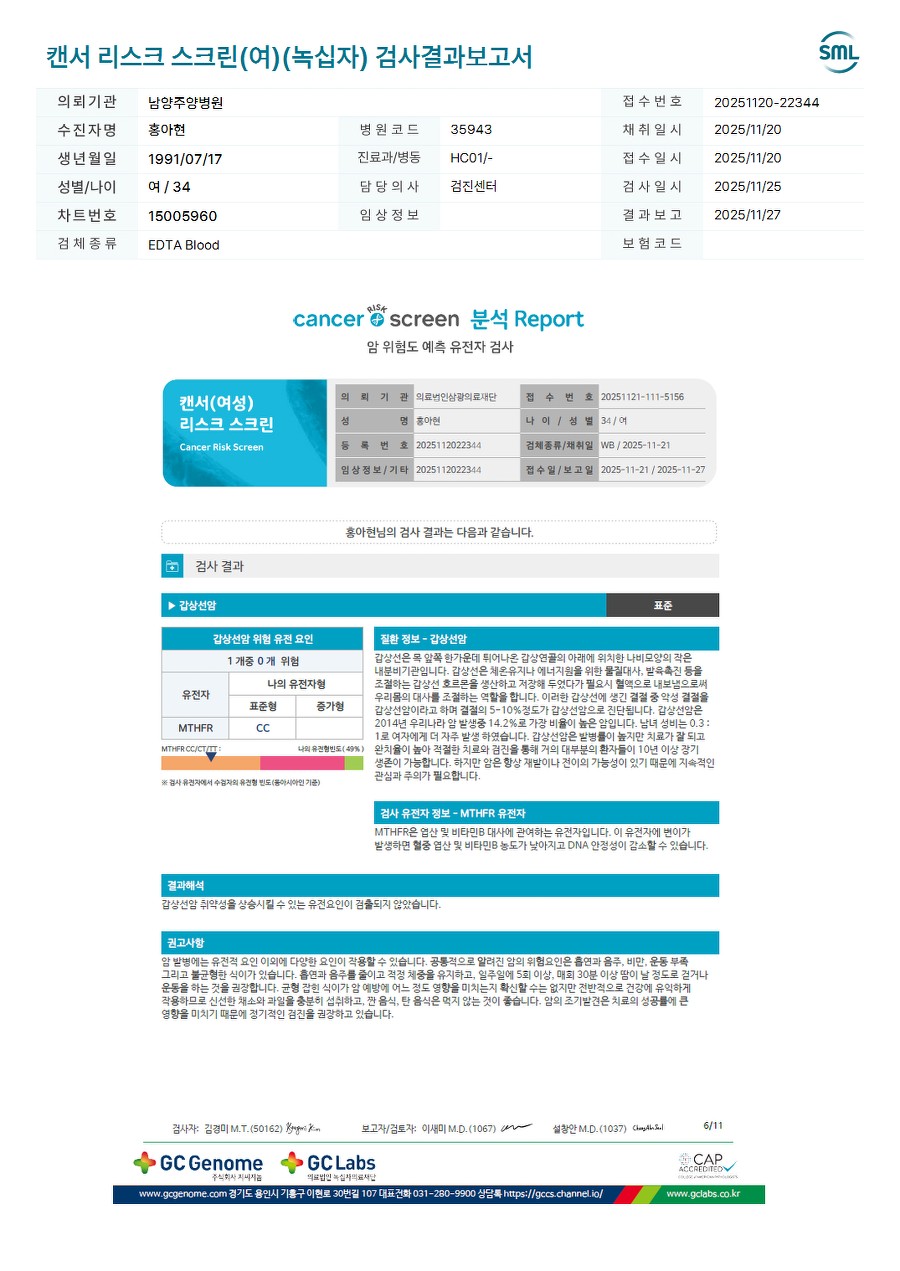Click the 갑상선 section triangle marker

(x=171, y=606)
